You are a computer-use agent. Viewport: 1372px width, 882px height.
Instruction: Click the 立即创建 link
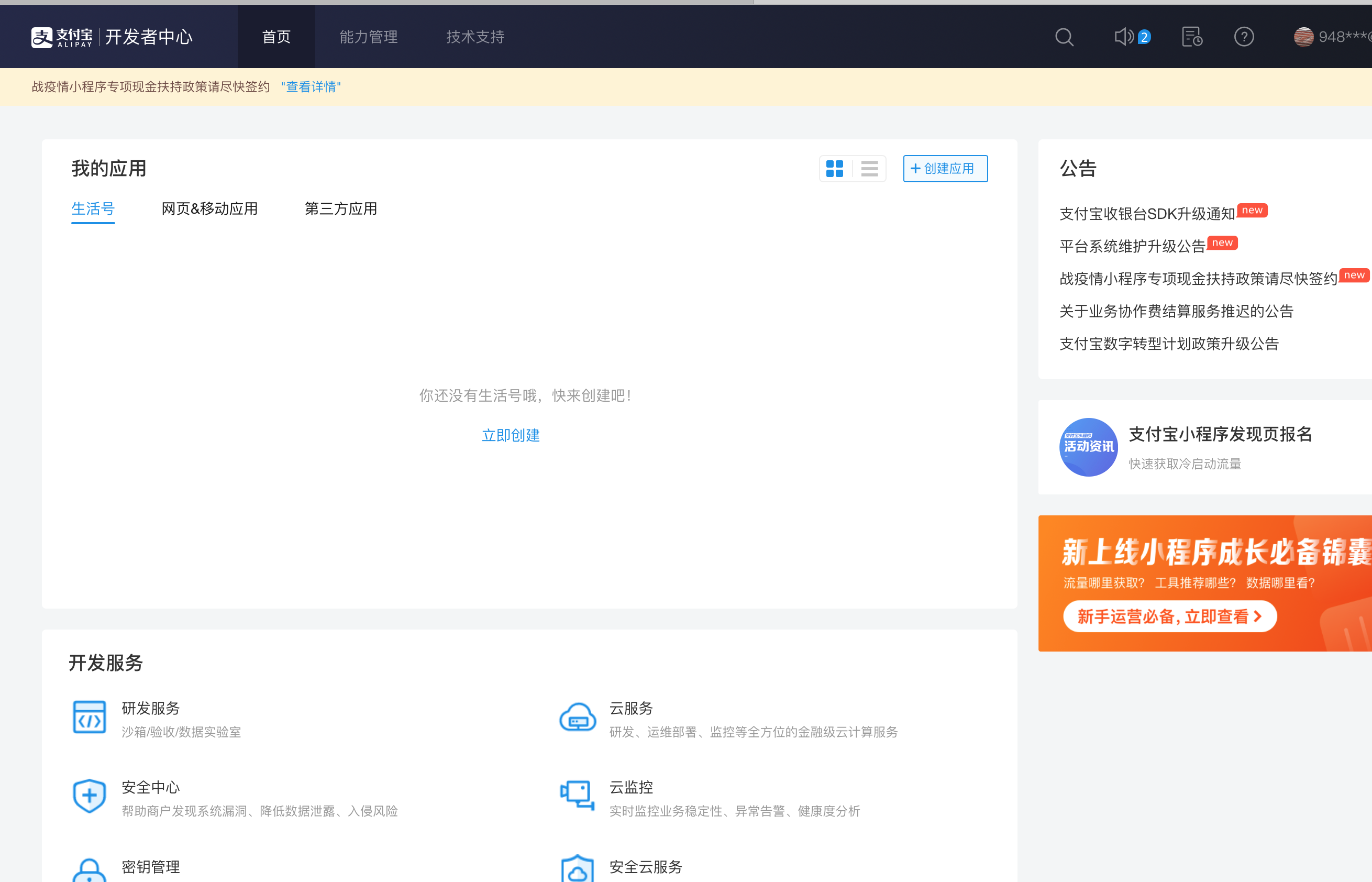511,435
